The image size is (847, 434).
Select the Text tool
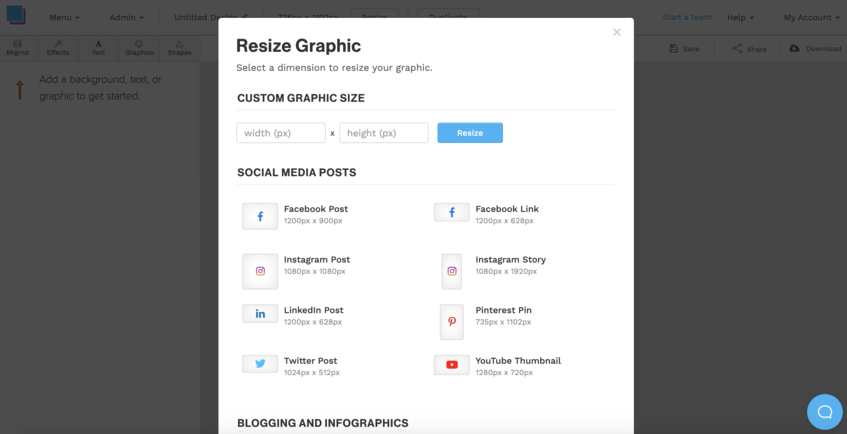[98, 48]
